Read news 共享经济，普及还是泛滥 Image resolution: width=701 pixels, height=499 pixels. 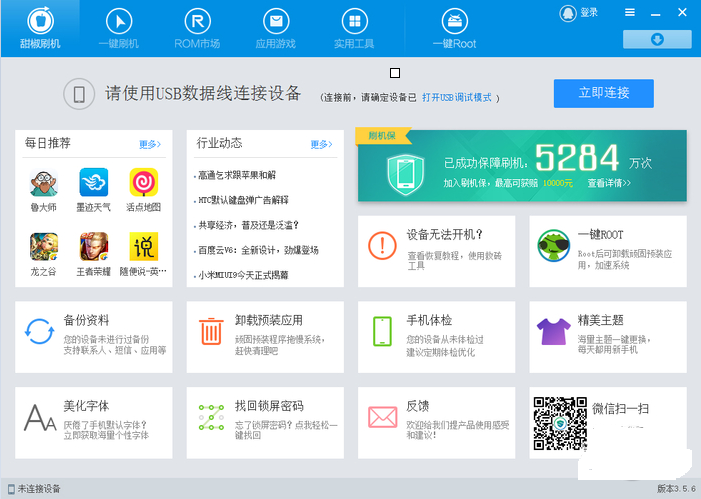[248, 225]
